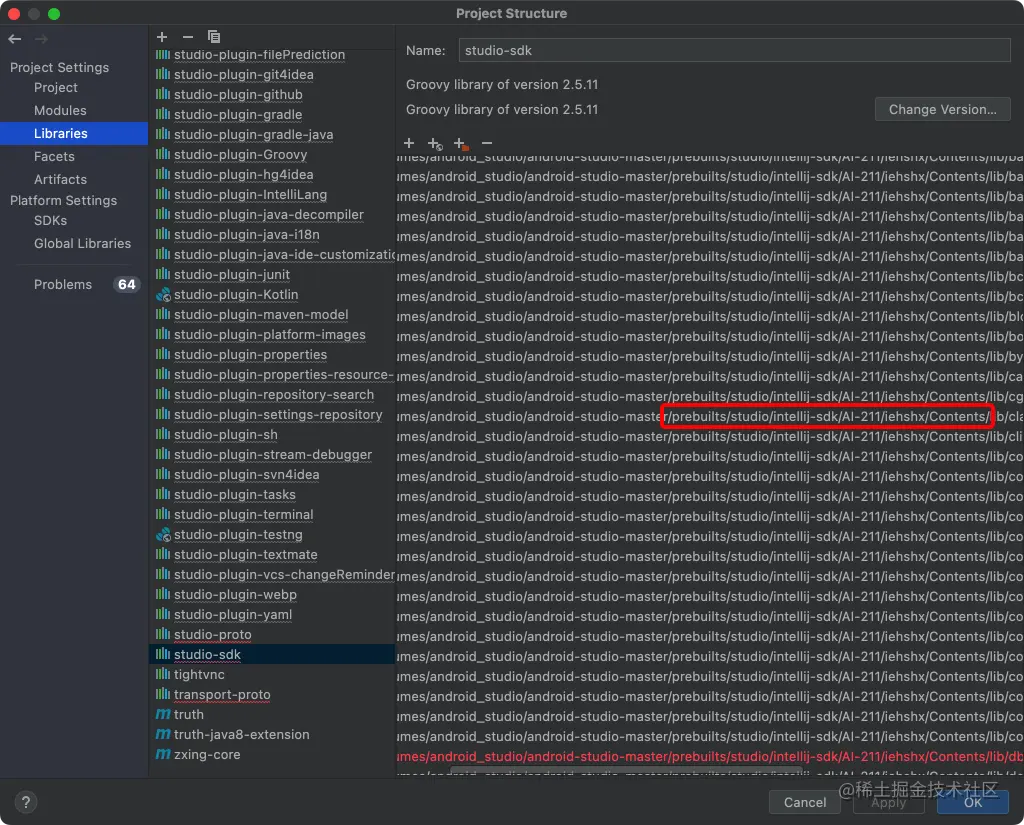
Task: Select the studio-plugin-webp library
Action: 234,594
